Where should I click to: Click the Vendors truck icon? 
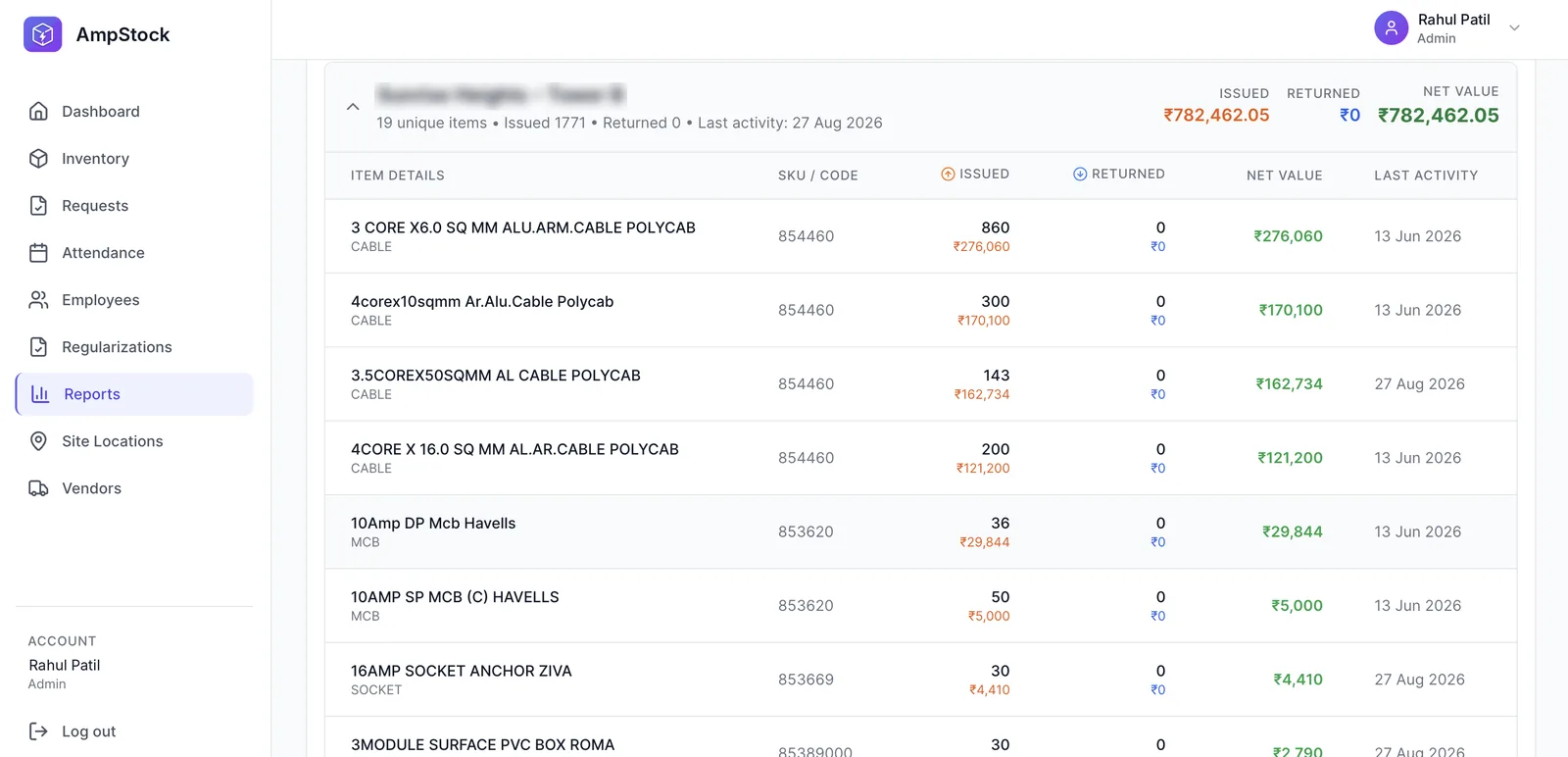click(x=38, y=488)
